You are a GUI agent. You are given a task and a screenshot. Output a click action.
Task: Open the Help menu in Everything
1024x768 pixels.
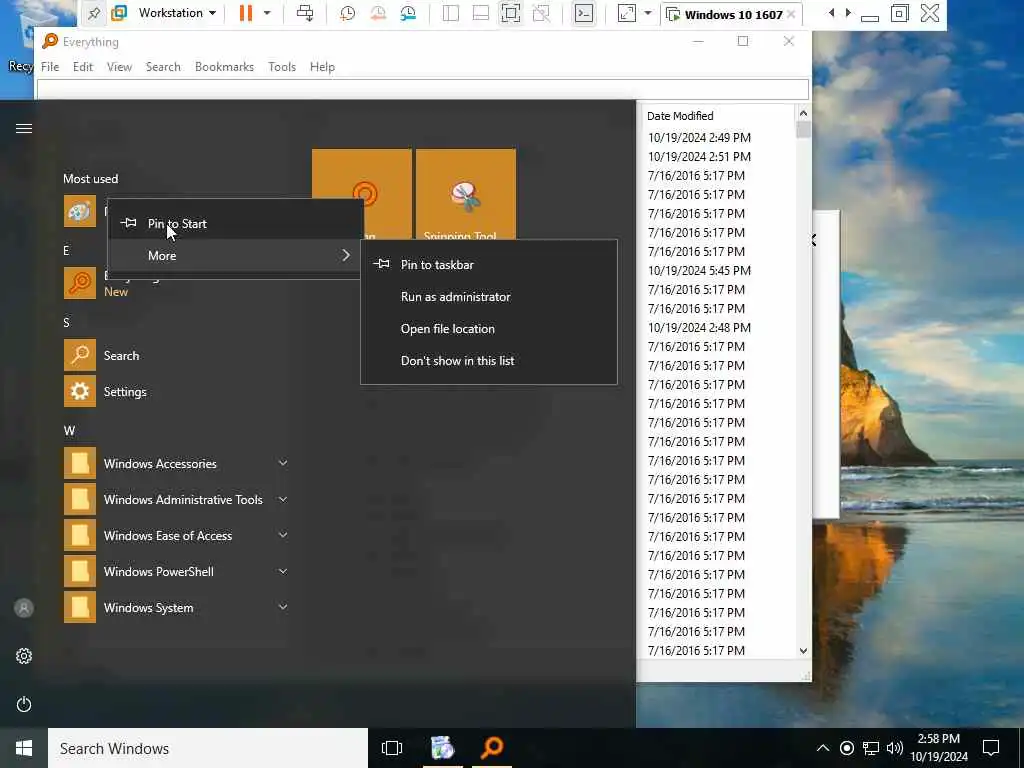click(x=322, y=67)
